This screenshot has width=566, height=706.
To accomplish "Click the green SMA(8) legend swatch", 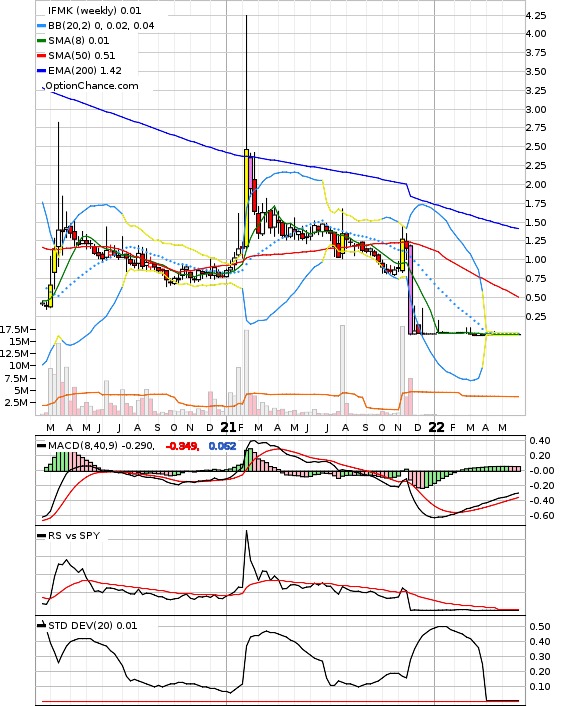I will [41, 41].
